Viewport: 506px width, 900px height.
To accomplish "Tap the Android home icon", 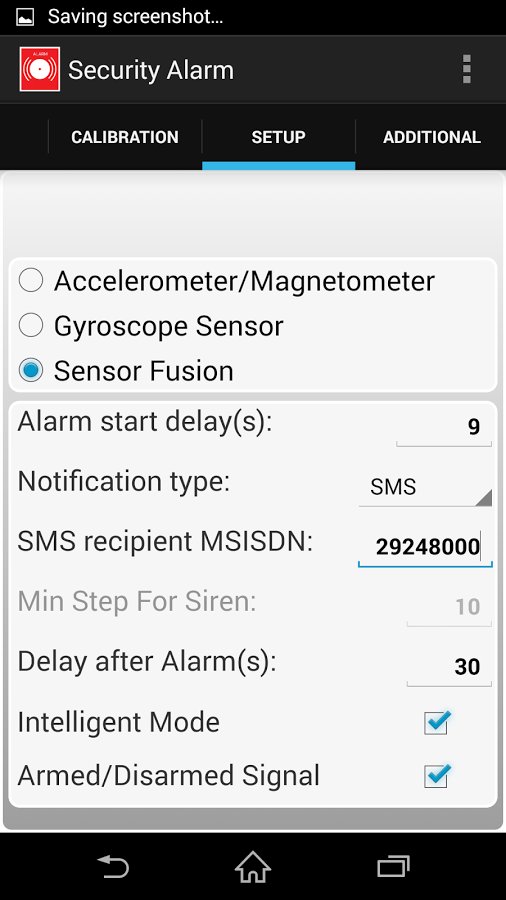I will [253, 866].
